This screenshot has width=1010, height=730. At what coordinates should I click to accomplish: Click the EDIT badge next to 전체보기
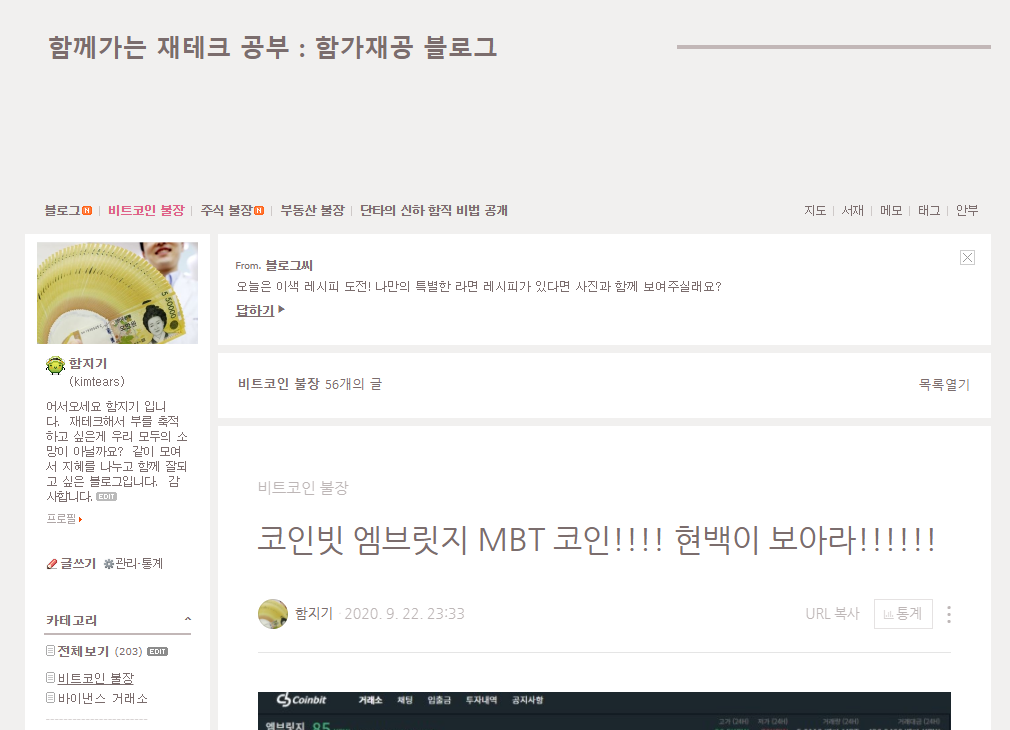coord(157,651)
